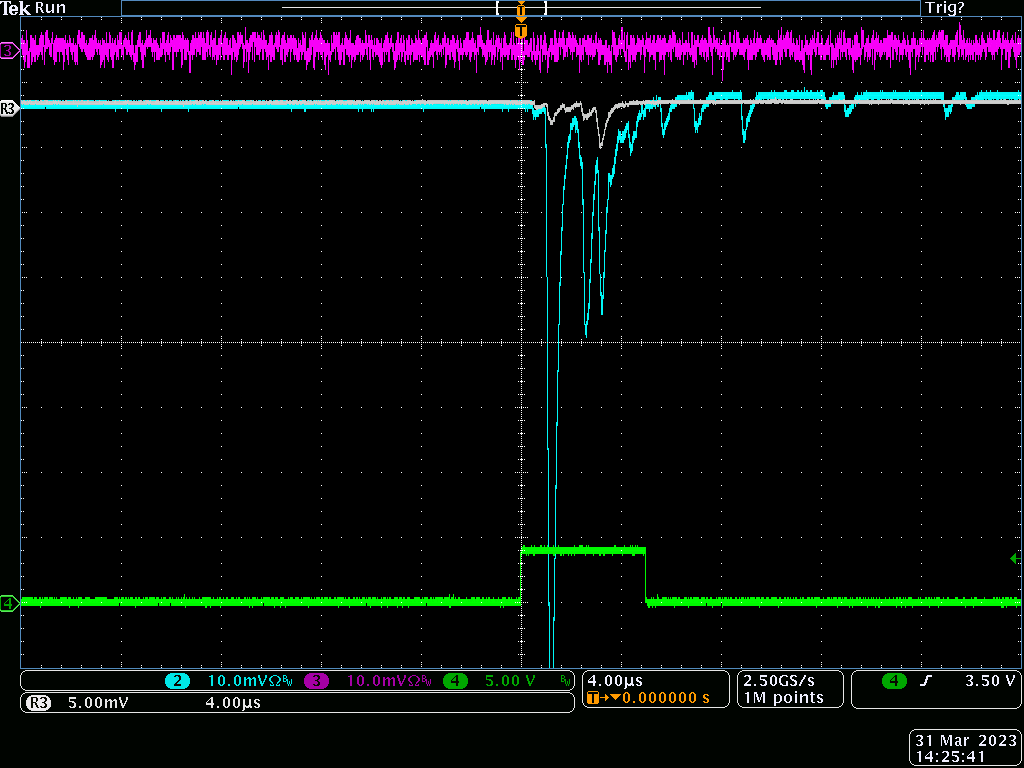The height and width of the screenshot is (768, 1024).
Task: Click the trigger source channel 4 badge
Action: (x=894, y=681)
